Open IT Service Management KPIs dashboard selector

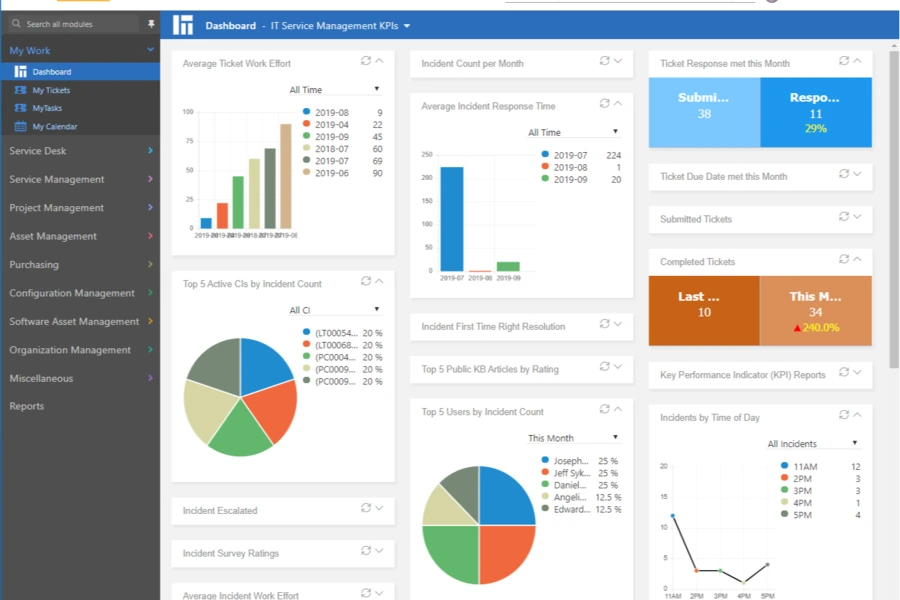pyautogui.click(x=340, y=26)
